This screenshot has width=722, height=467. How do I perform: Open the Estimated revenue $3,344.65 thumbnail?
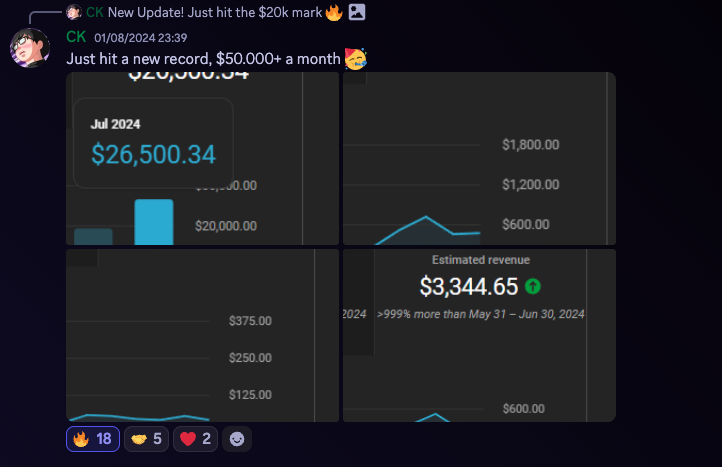(479, 335)
